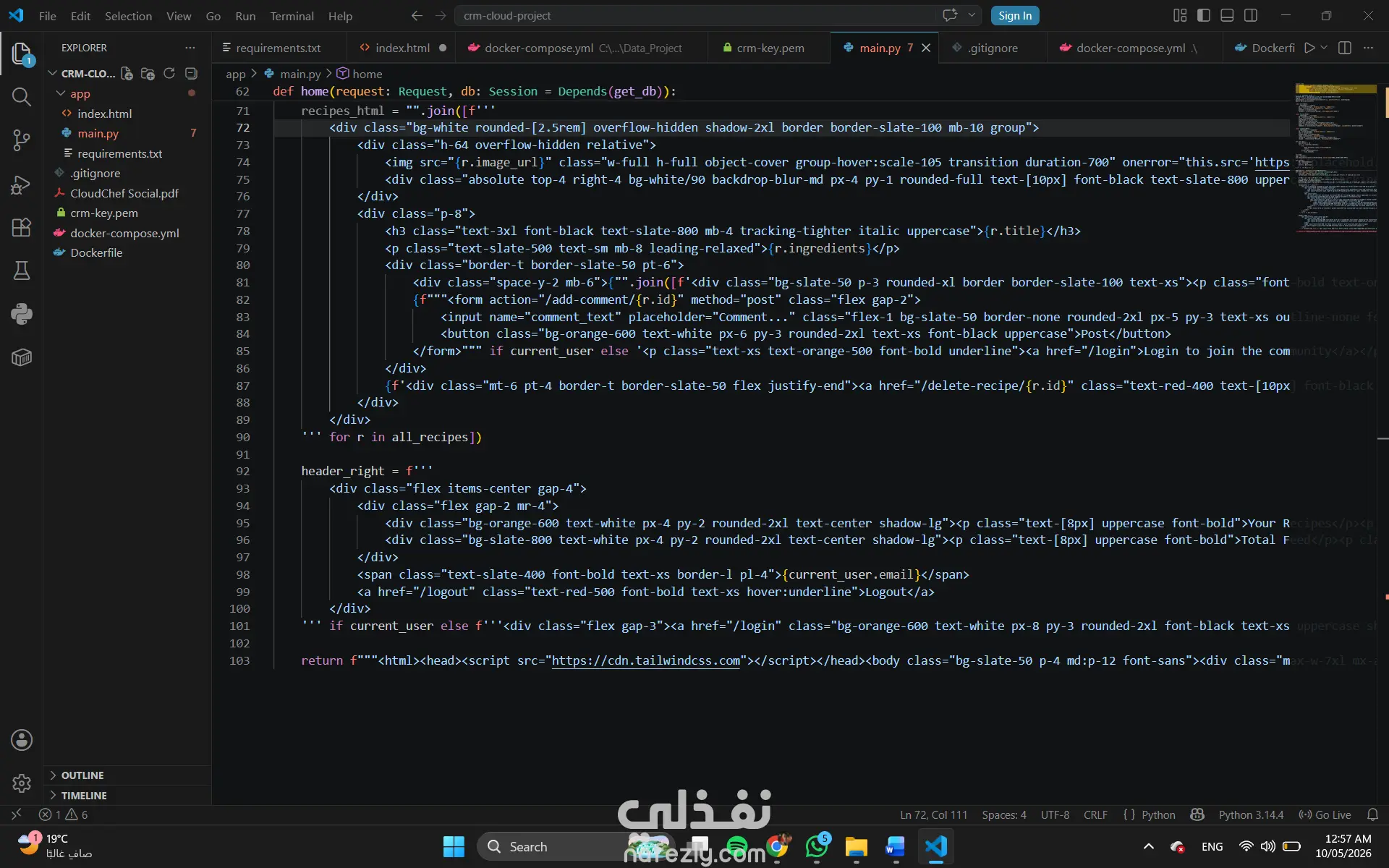Open Explorer views and more actions
The width and height of the screenshot is (1389, 868).
click(190, 48)
